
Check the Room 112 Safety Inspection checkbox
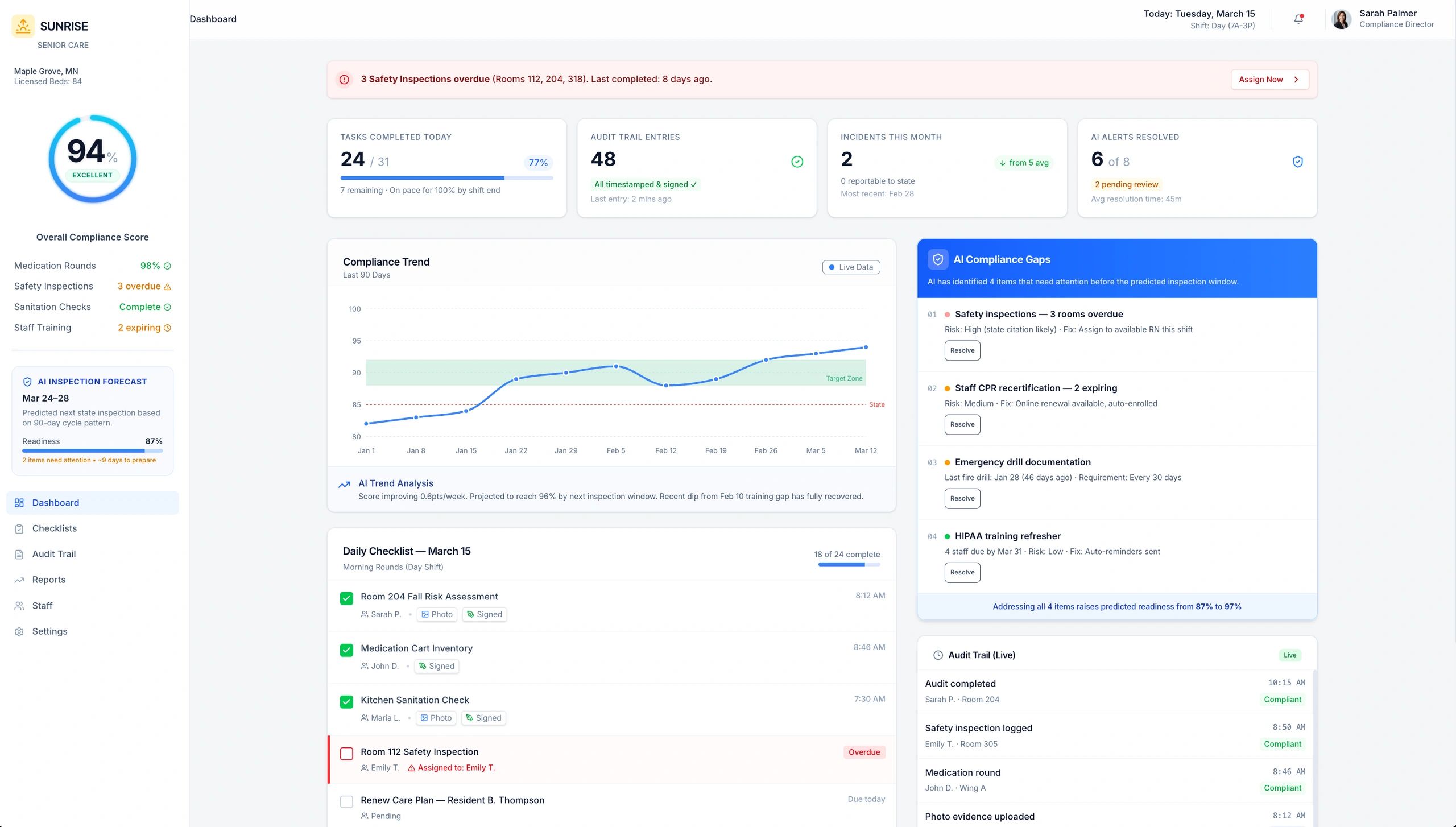click(346, 754)
